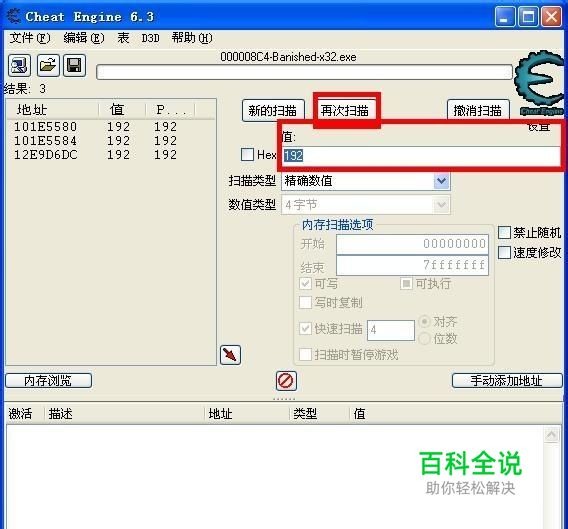
Task: Save the table with the floppy disk icon
Action: (x=75, y=66)
